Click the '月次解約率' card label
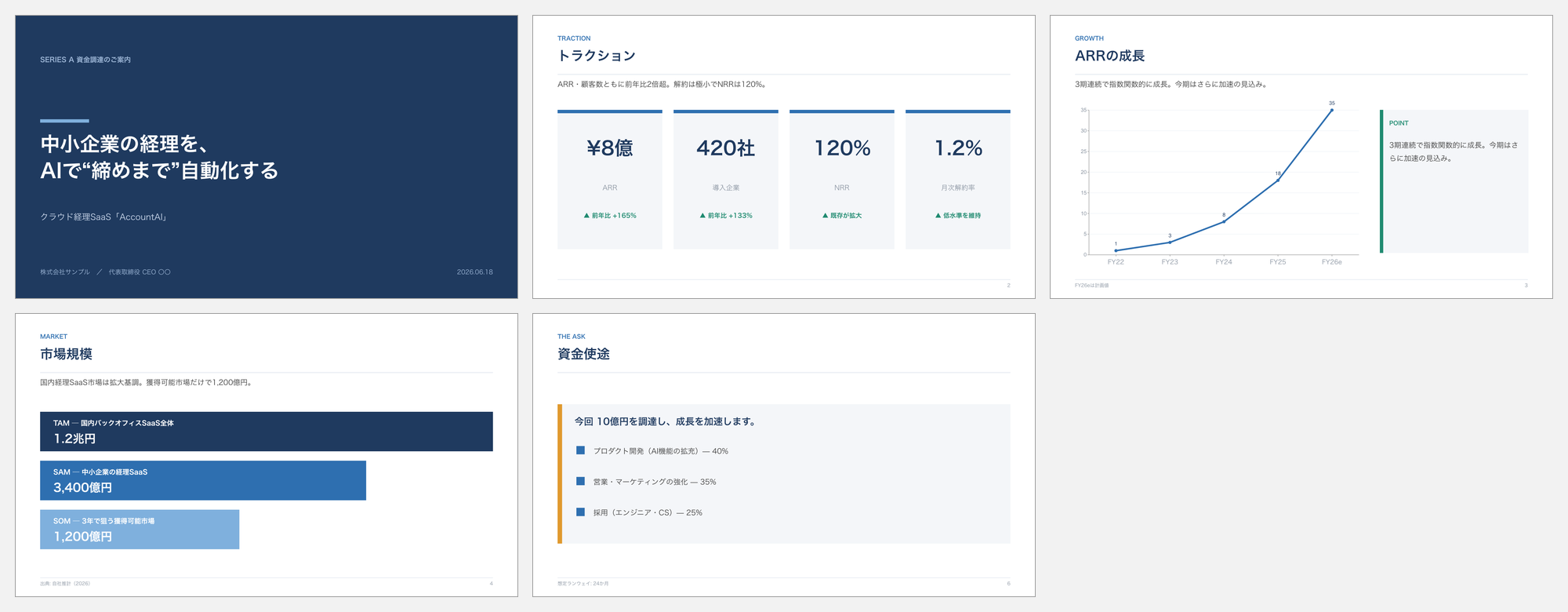This screenshot has height=612, width=1568. [958, 188]
